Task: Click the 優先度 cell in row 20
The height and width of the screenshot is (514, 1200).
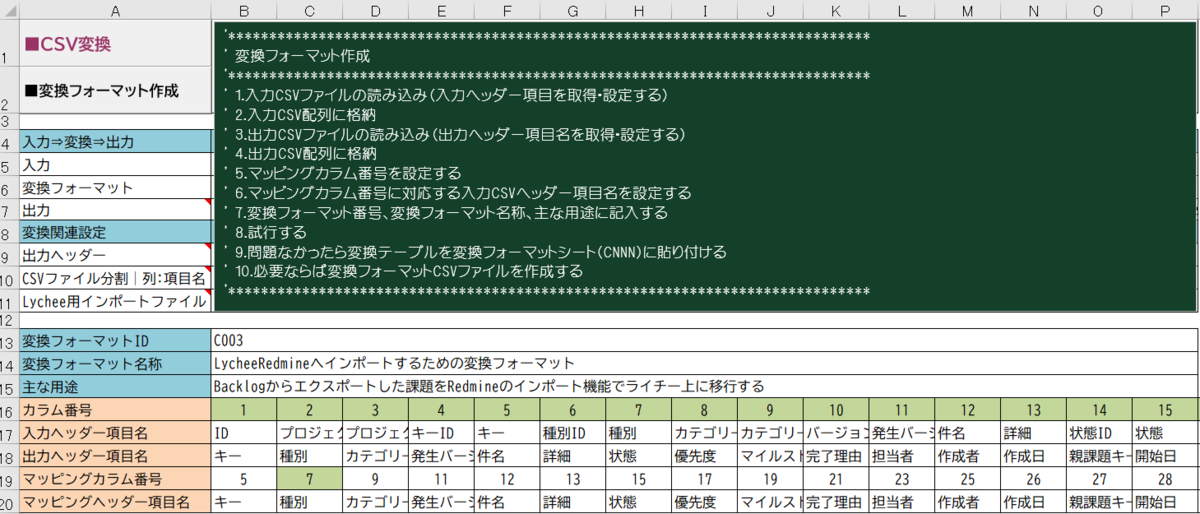Action: click(x=704, y=502)
